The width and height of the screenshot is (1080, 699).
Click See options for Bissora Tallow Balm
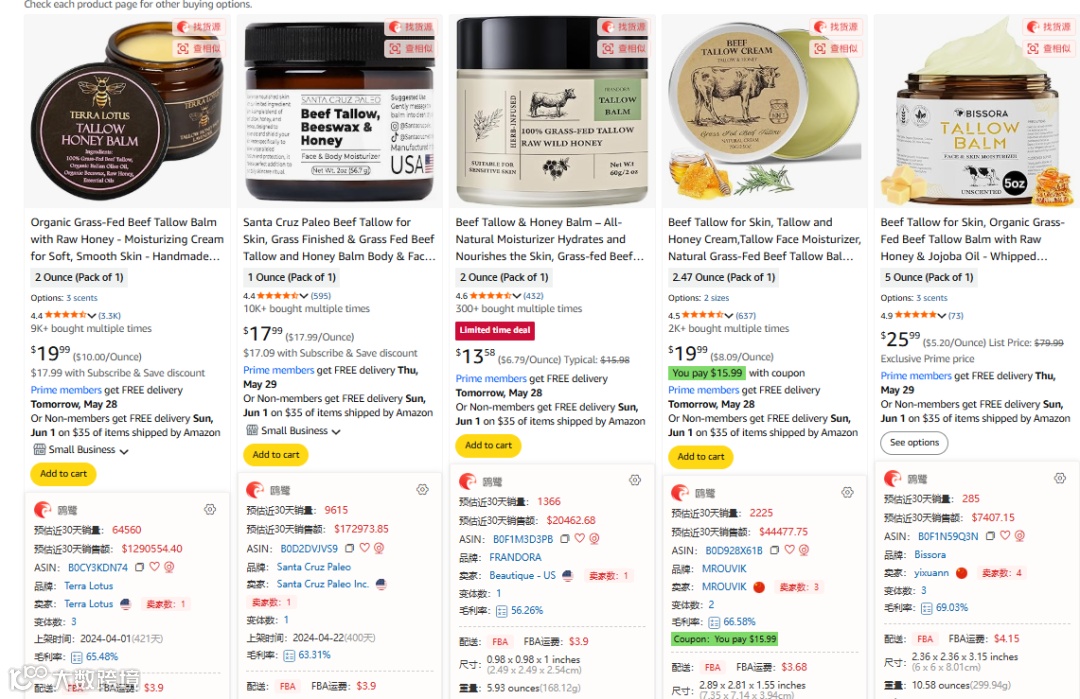[x=914, y=443]
